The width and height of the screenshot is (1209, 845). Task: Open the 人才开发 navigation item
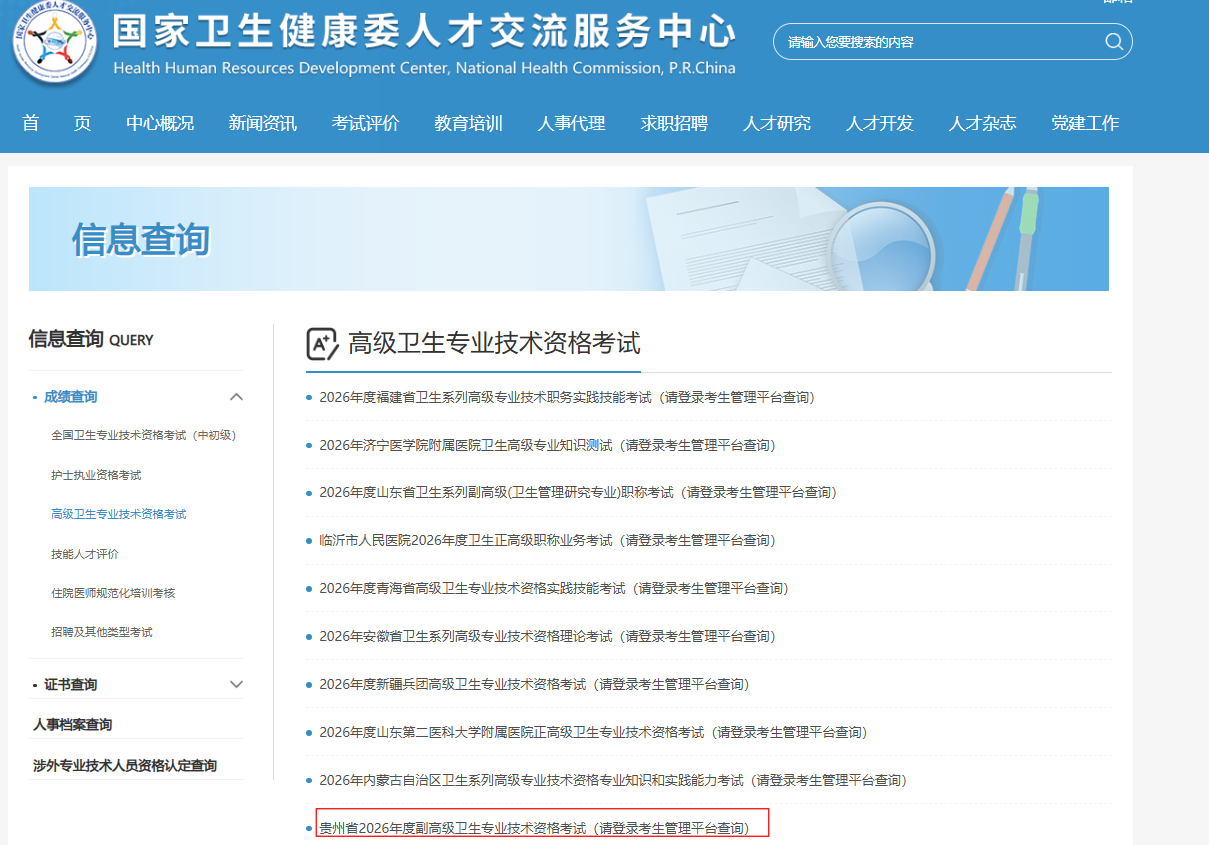(x=880, y=123)
